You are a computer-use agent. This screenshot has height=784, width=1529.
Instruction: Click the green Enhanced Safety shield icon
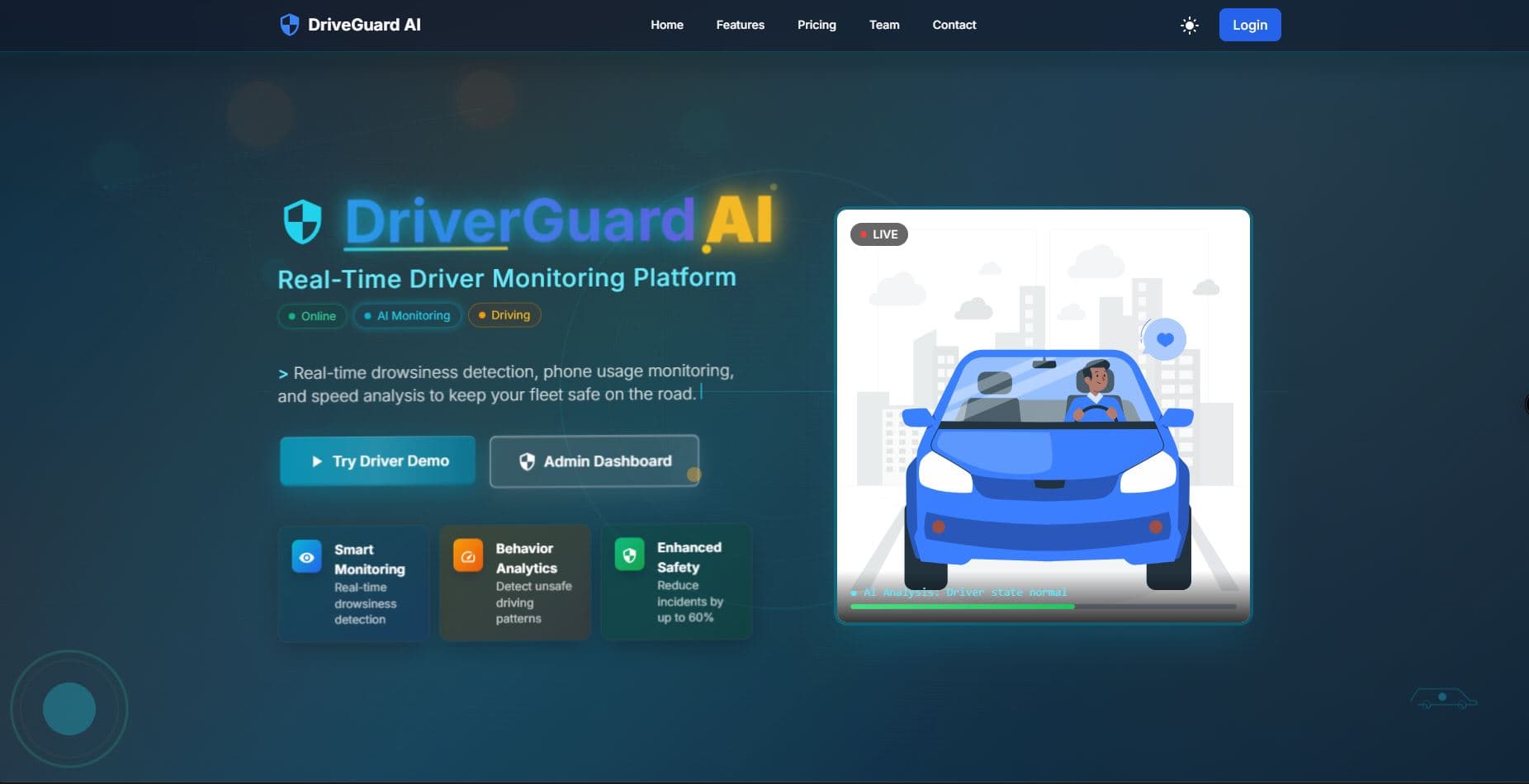[630, 555]
